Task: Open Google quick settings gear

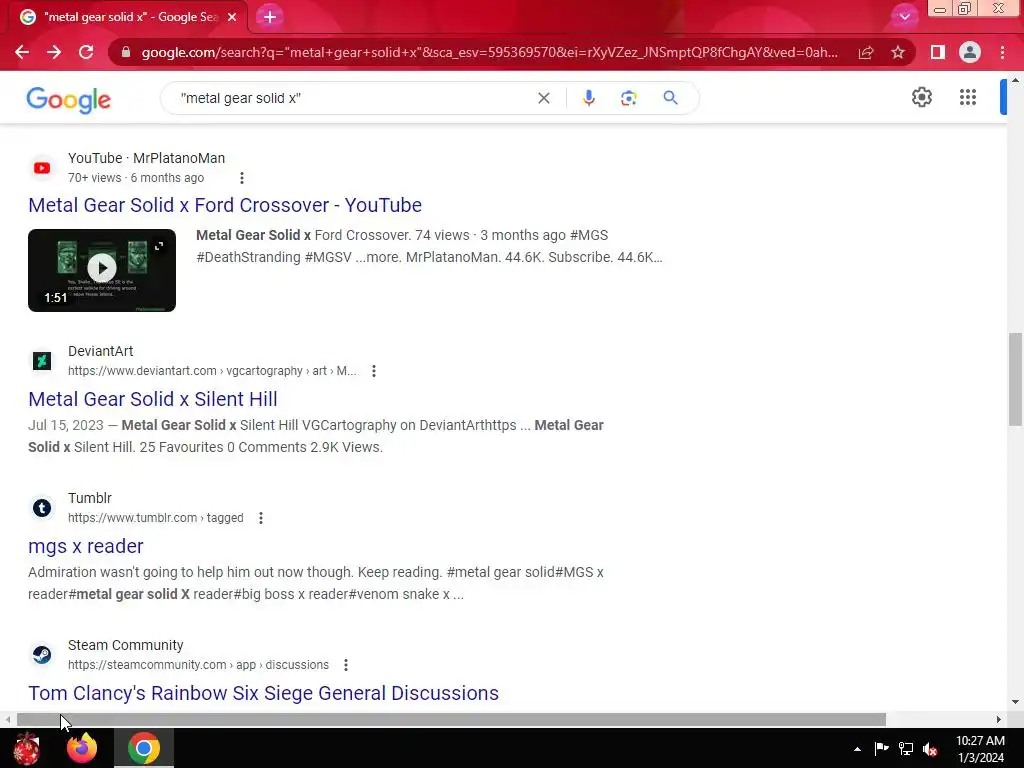Action: (x=921, y=97)
